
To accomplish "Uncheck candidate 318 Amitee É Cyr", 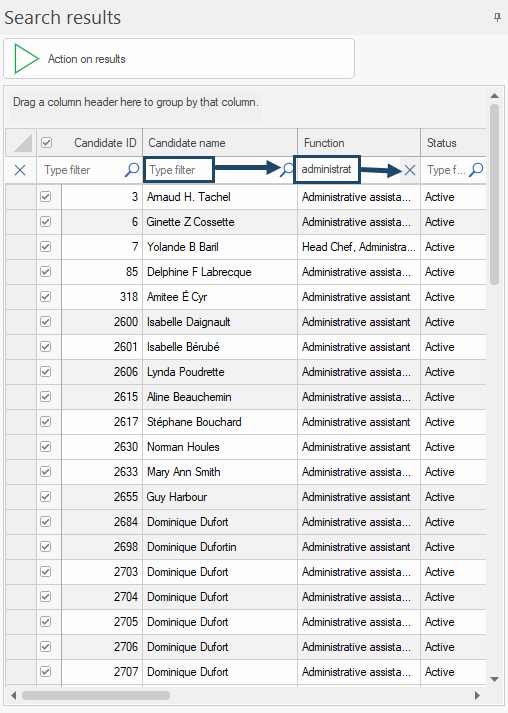I will (x=45, y=297).
